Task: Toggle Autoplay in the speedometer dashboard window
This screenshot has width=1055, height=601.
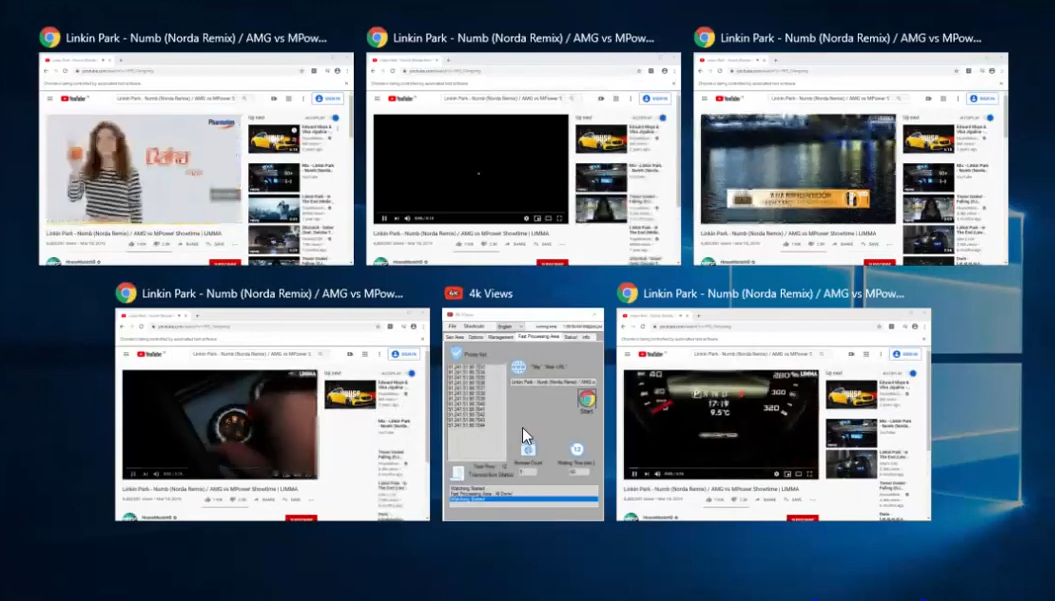Action: [912, 373]
